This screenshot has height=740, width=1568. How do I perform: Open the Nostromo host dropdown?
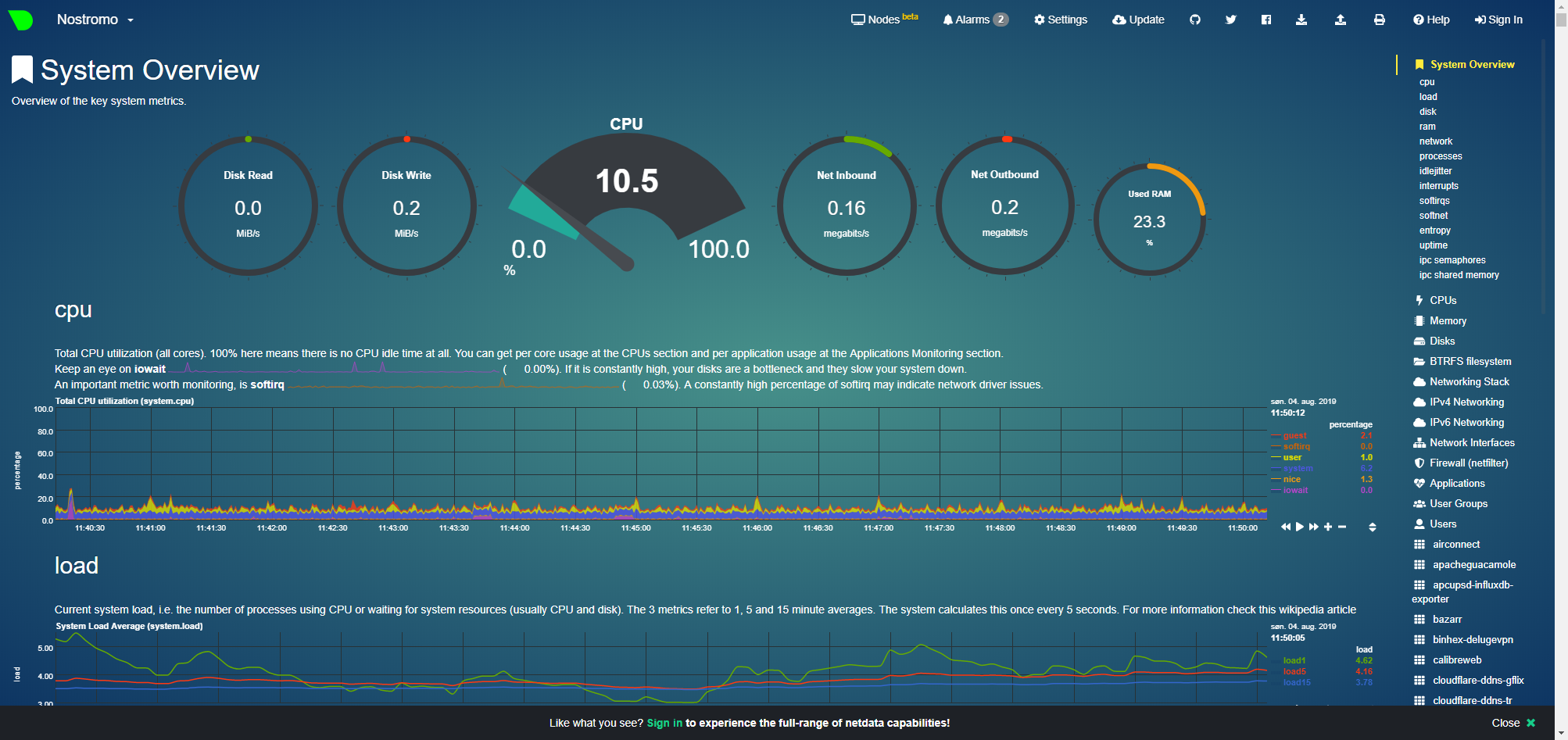(95, 20)
